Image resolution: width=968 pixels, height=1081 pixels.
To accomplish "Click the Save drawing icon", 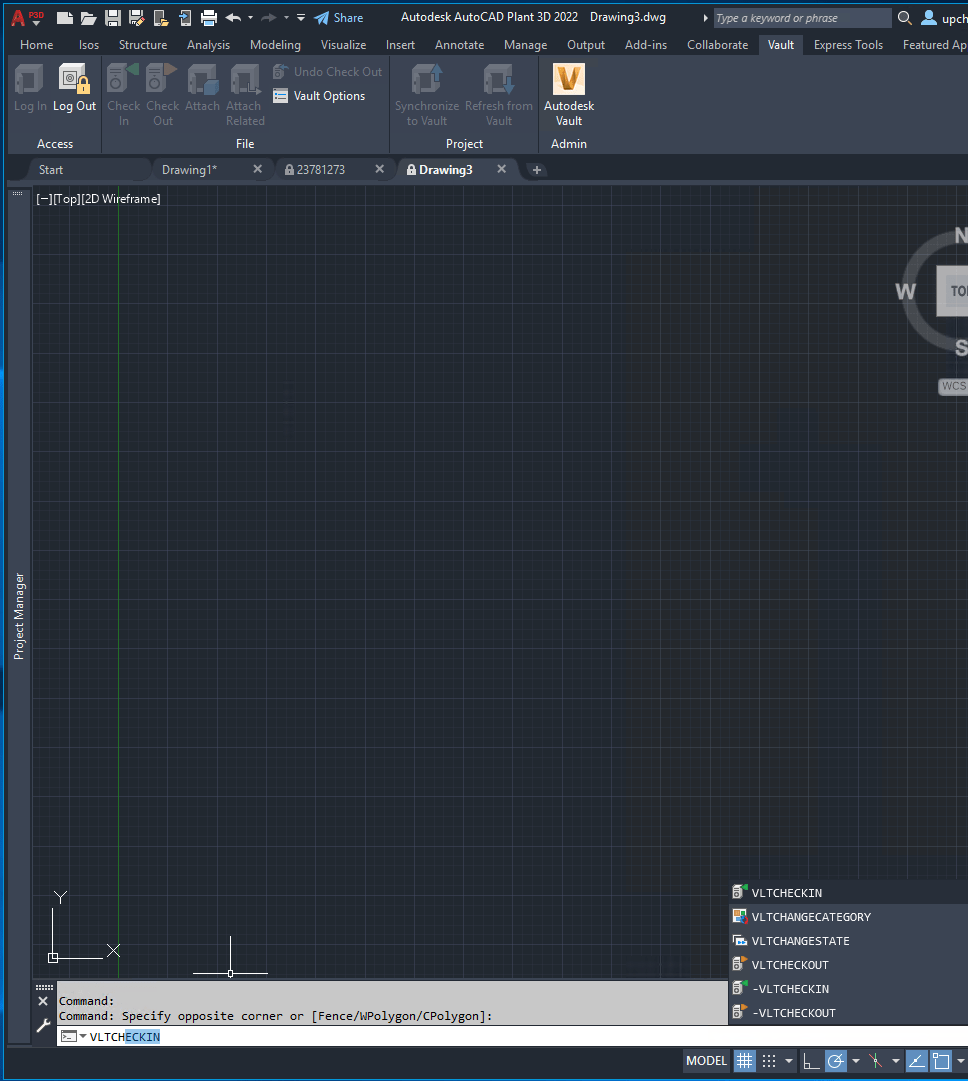I will tap(110, 17).
